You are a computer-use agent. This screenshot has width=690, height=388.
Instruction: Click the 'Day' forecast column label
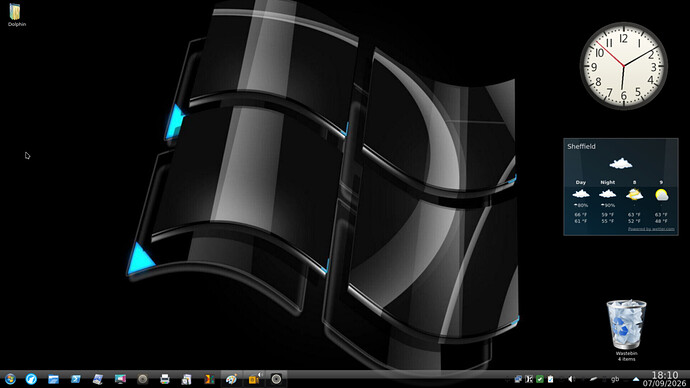581,182
